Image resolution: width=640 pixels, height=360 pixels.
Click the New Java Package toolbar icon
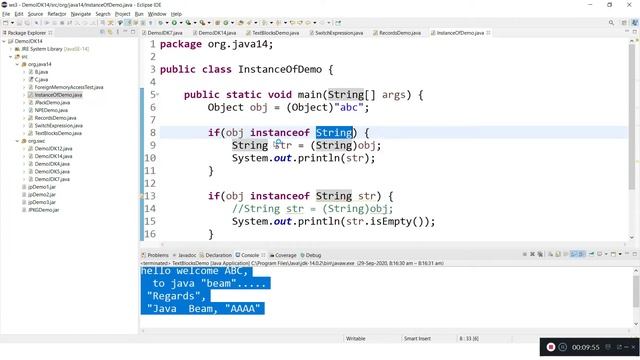click(x=218, y=23)
